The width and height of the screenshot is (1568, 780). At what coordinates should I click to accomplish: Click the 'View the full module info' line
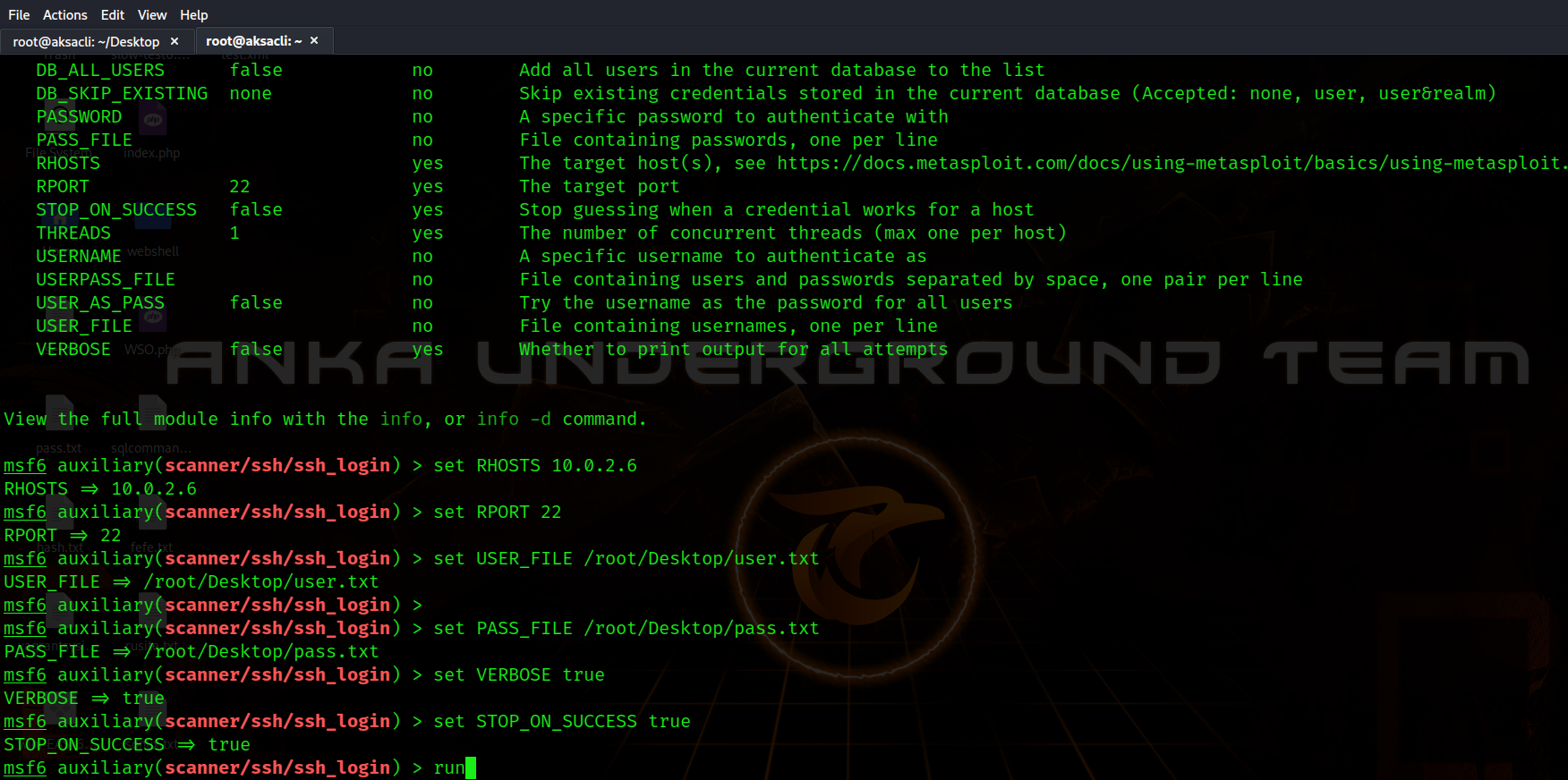[325, 419]
